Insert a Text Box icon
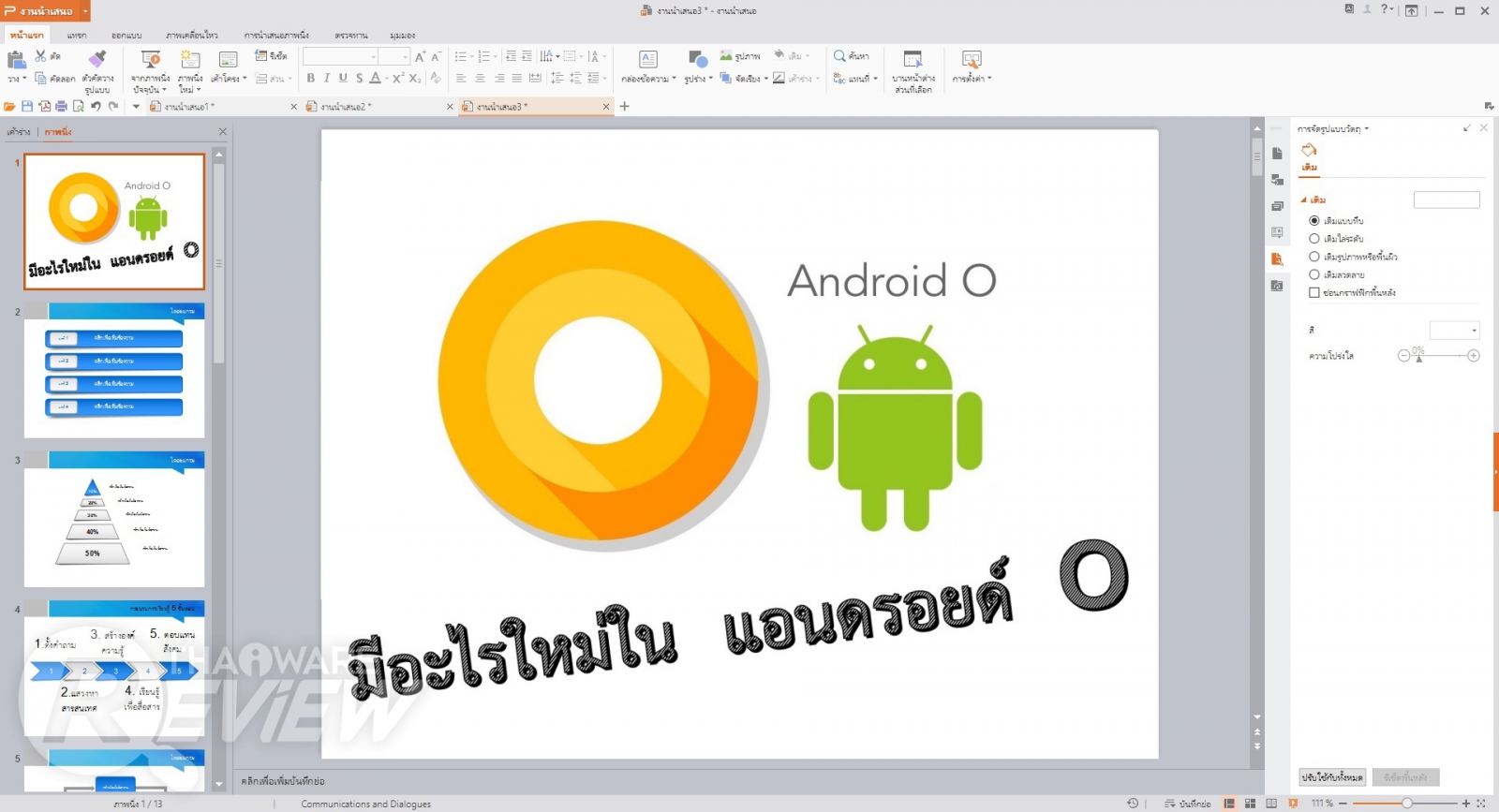Image resolution: width=1499 pixels, height=812 pixels. [648, 60]
